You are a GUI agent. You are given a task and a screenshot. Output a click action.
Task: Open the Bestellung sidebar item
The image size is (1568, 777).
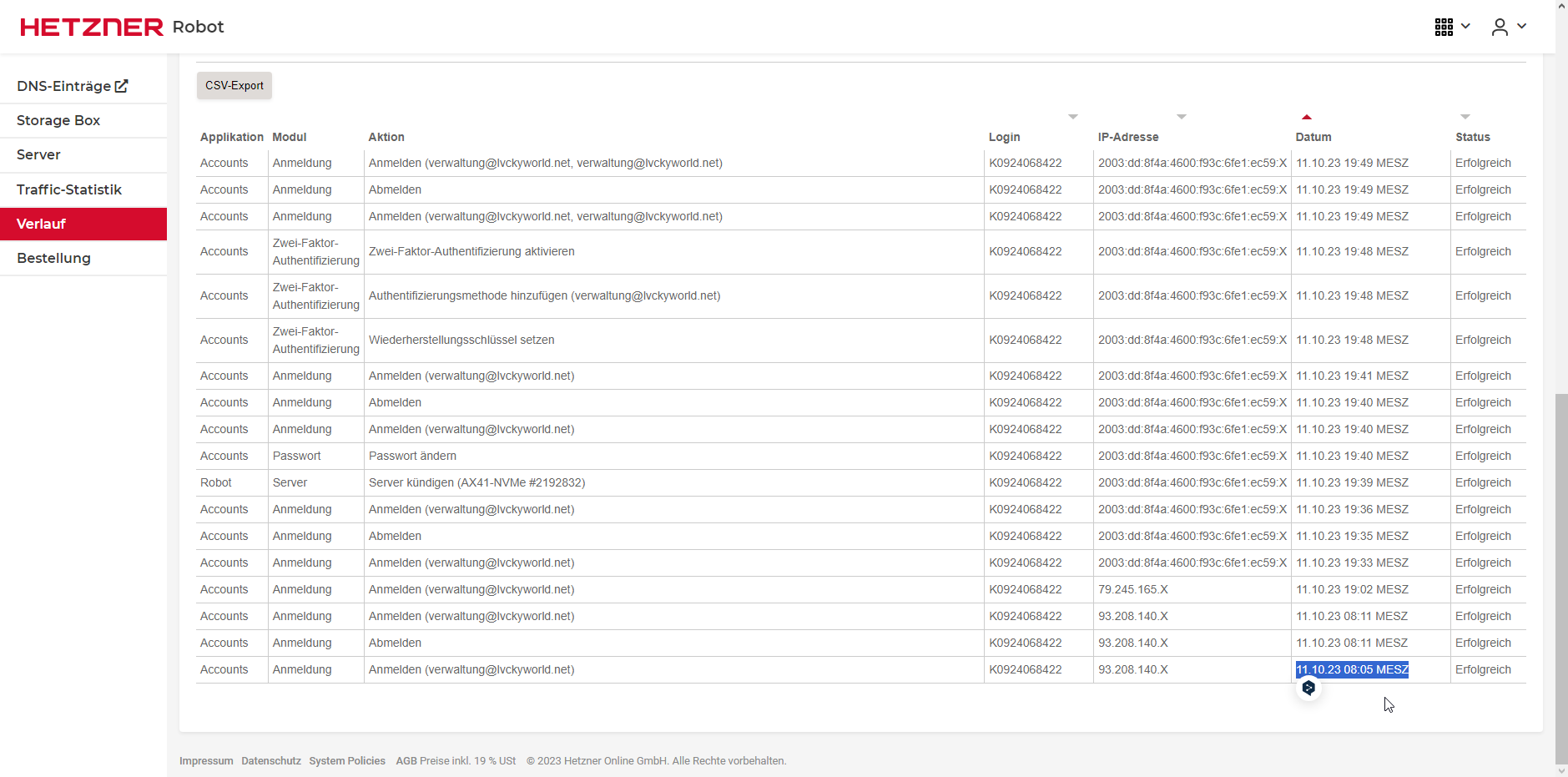[53, 258]
